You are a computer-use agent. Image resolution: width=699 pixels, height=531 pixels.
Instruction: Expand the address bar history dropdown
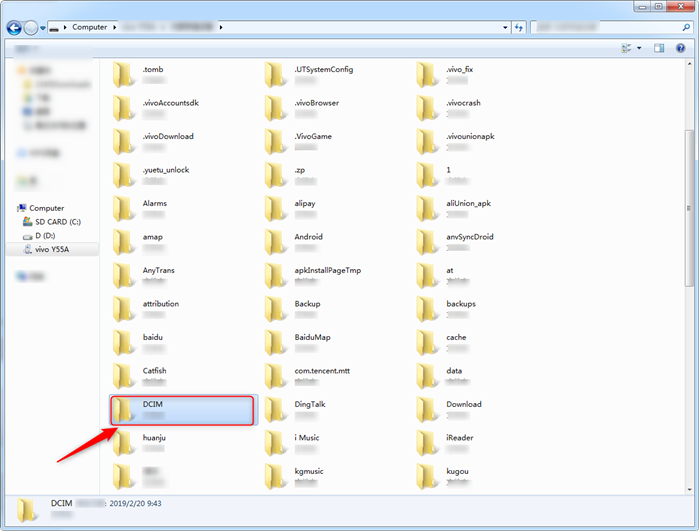point(504,27)
